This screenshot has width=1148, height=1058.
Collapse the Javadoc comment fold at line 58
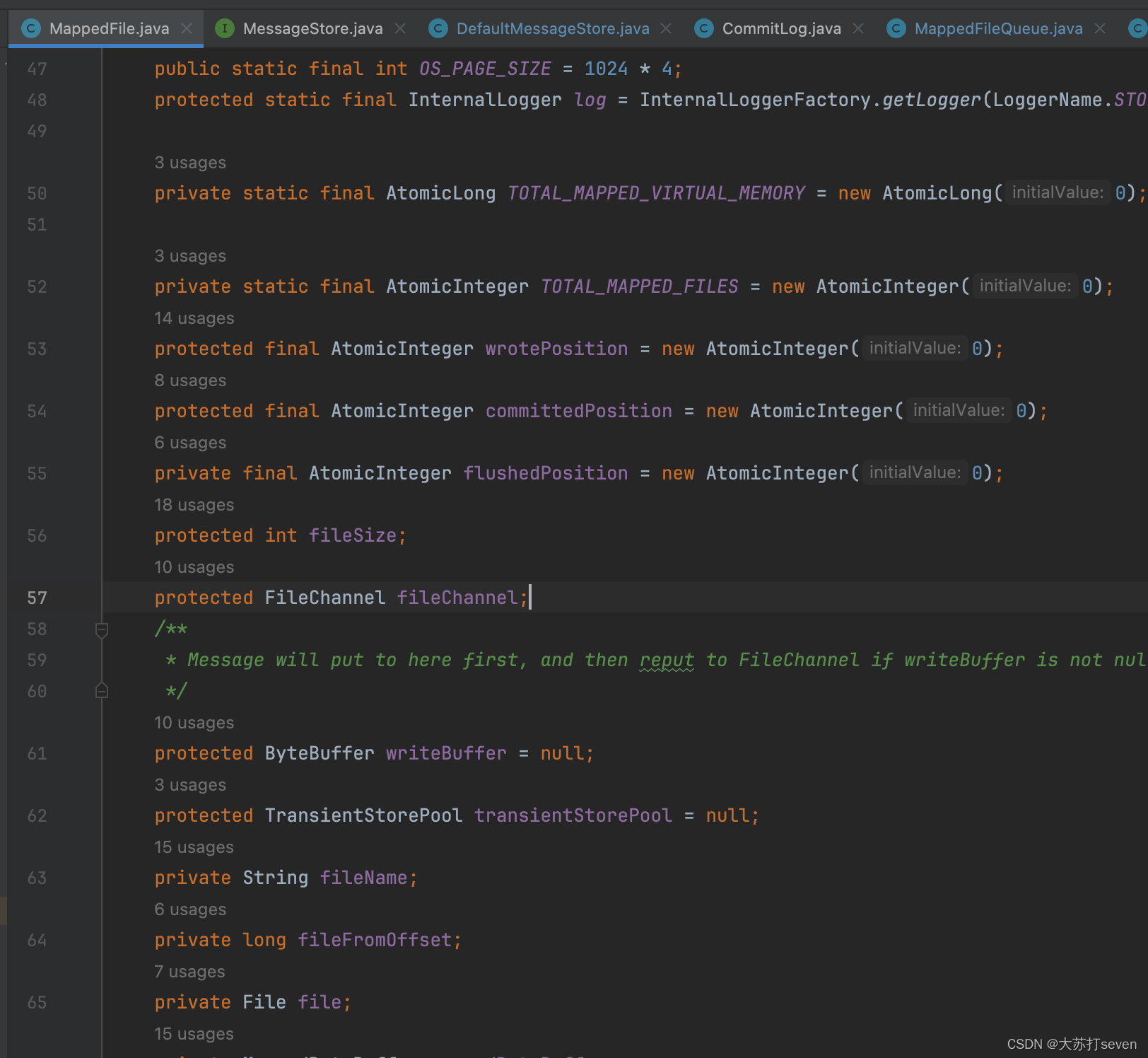(x=102, y=629)
